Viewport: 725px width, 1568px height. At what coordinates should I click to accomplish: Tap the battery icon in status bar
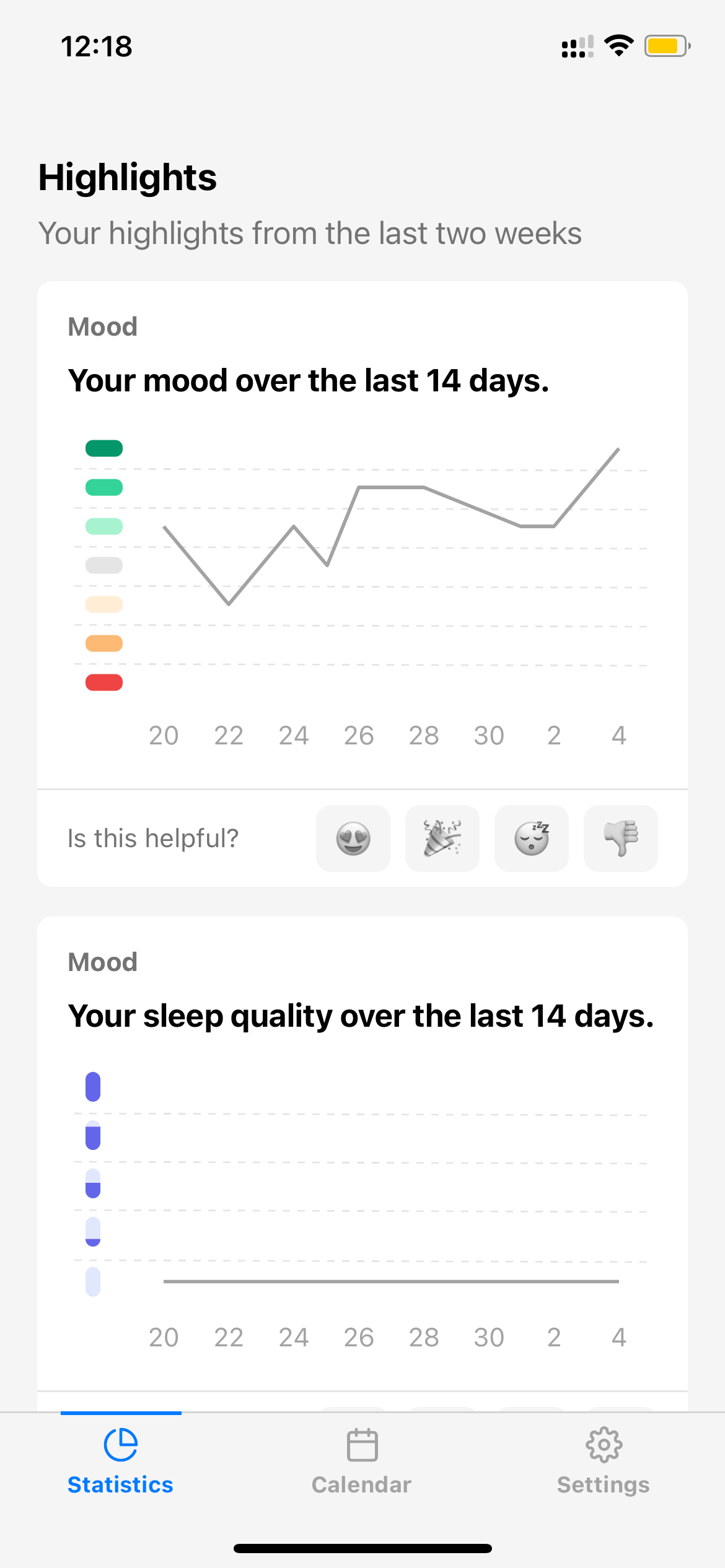click(667, 46)
